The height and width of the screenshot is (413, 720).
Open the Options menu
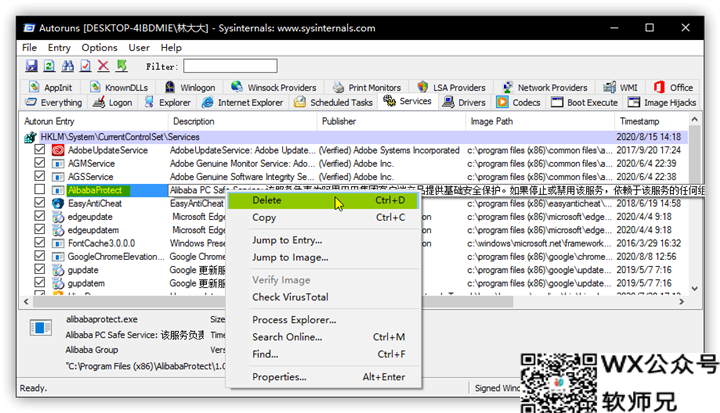tap(99, 48)
